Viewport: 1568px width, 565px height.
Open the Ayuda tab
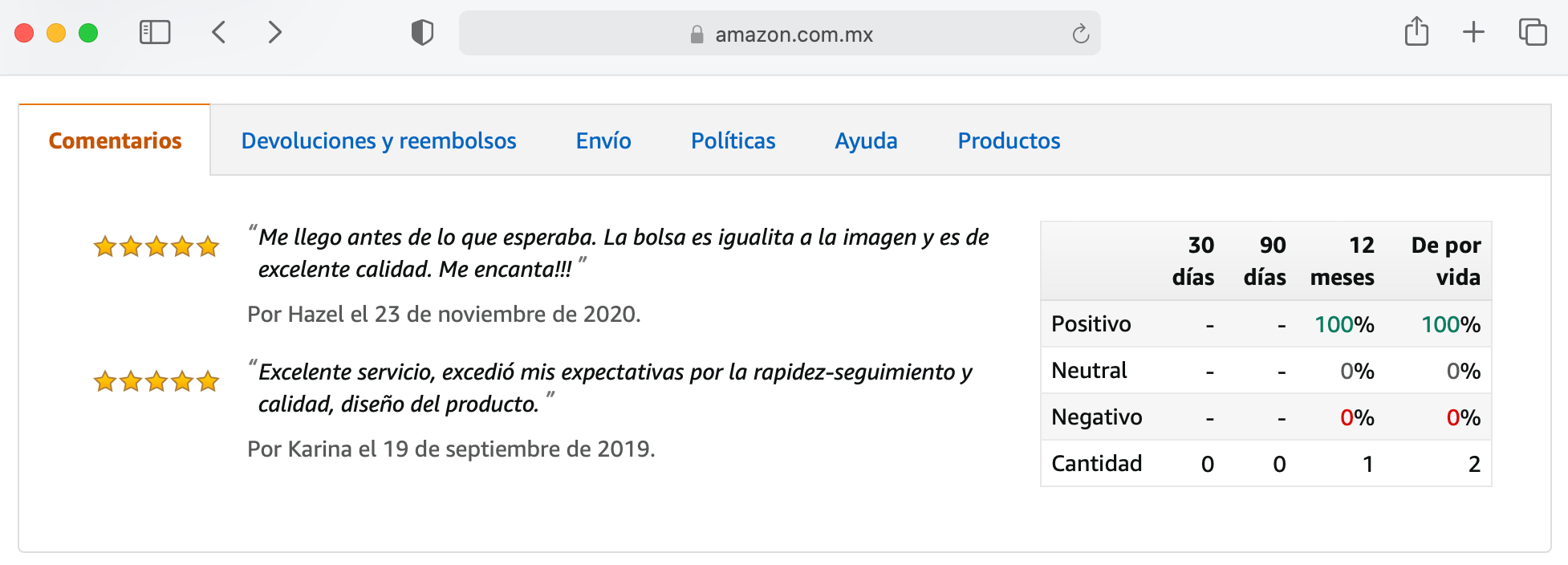pos(866,141)
